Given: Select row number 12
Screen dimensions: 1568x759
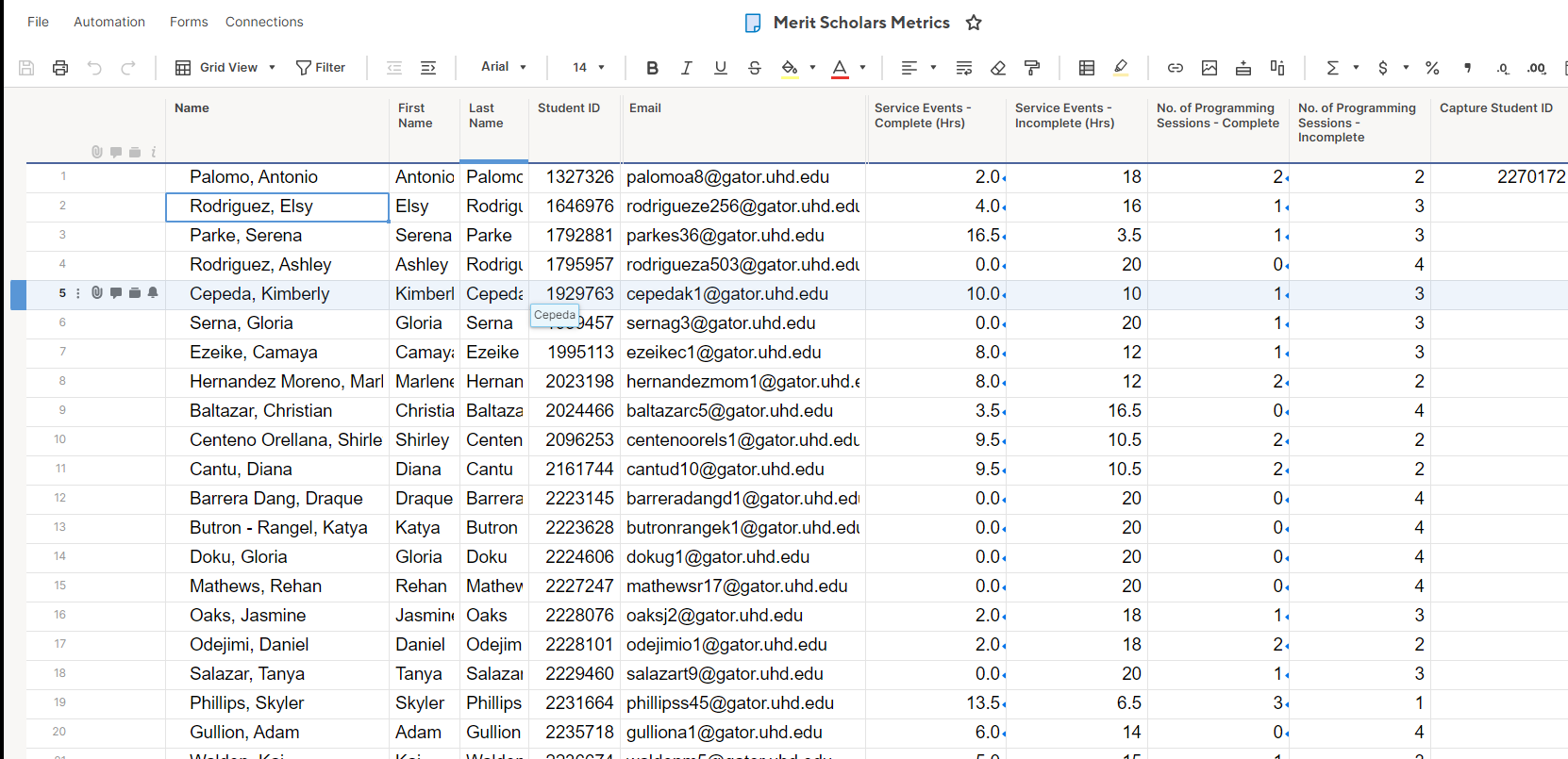Looking at the screenshot, I should click(60, 498).
